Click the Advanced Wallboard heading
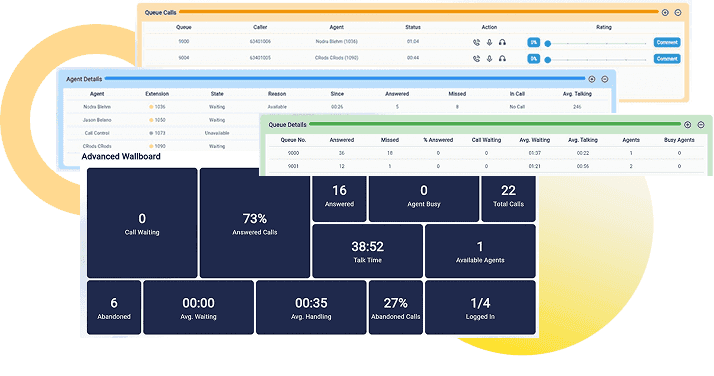 (x=121, y=156)
